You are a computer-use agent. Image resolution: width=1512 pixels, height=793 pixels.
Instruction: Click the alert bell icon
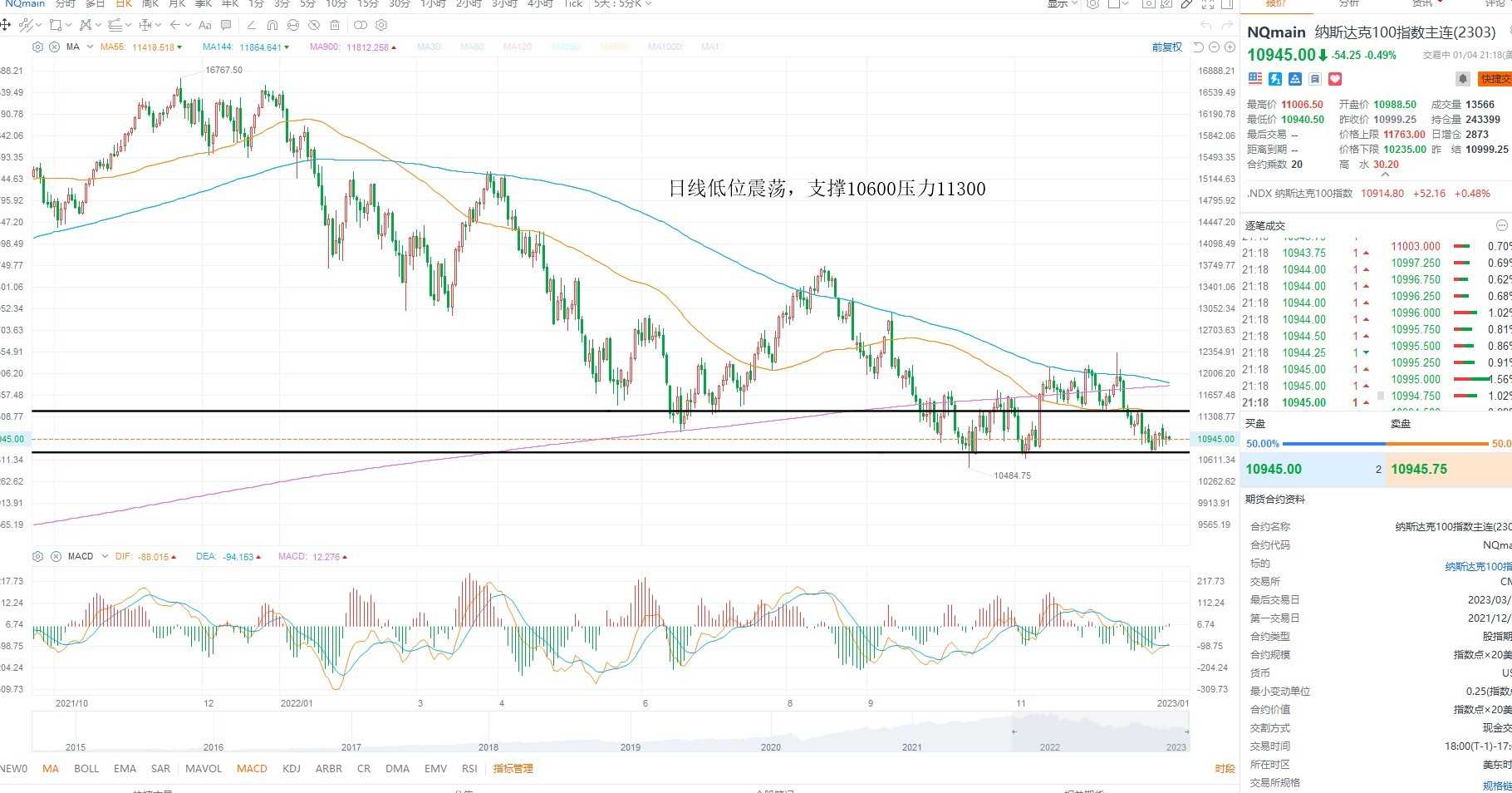click(1463, 79)
